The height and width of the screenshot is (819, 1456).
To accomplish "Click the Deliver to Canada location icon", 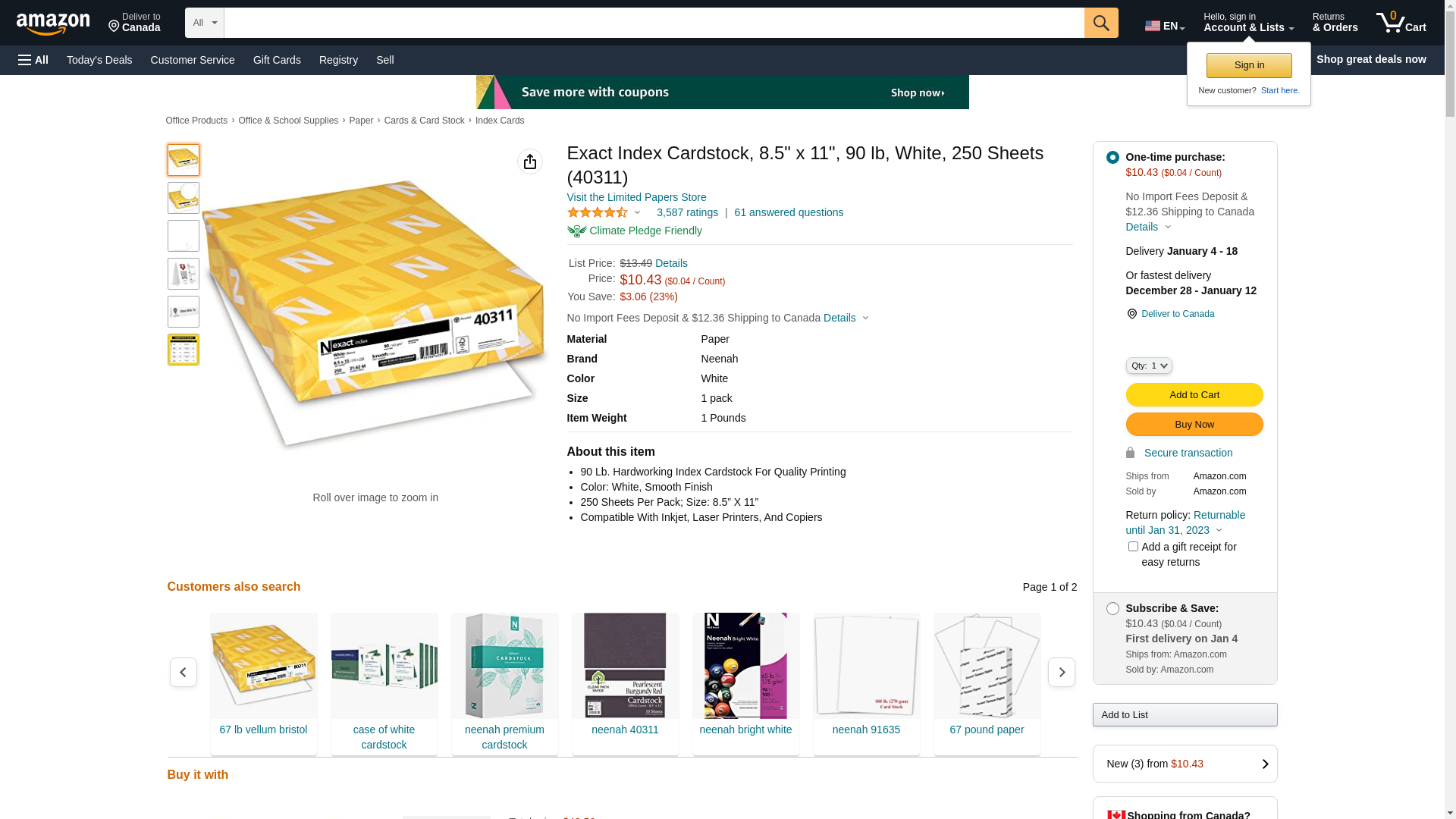I will click(x=1131, y=314).
